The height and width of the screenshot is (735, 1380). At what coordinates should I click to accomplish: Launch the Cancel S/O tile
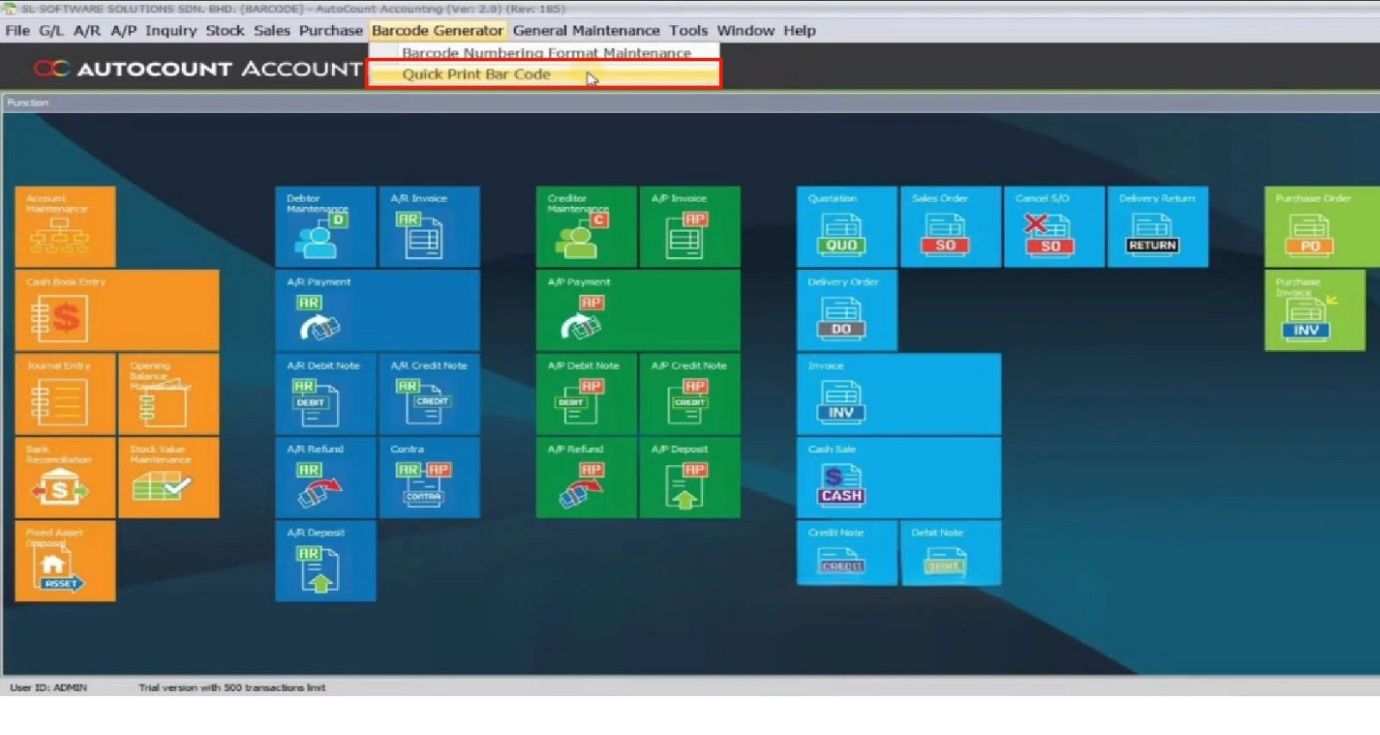pos(1054,227)
